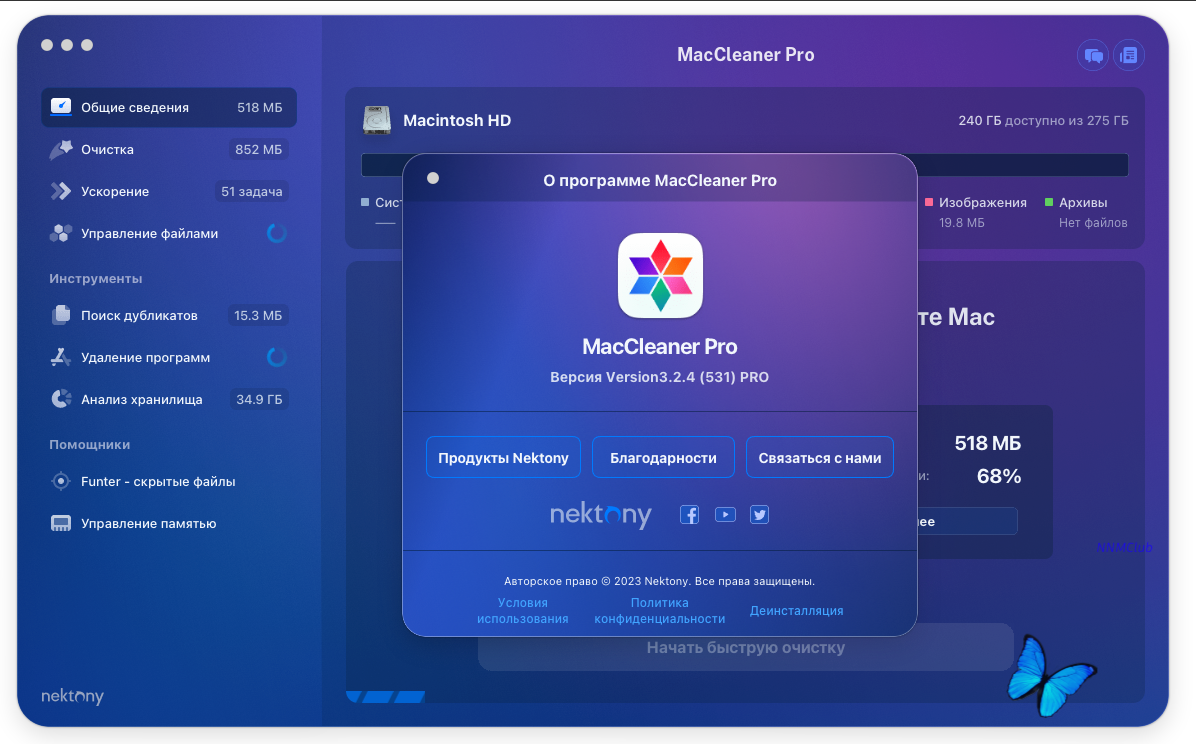Click the Удаление программ app icon
This screenshot has height=744, width=1196.
point(61,357)
